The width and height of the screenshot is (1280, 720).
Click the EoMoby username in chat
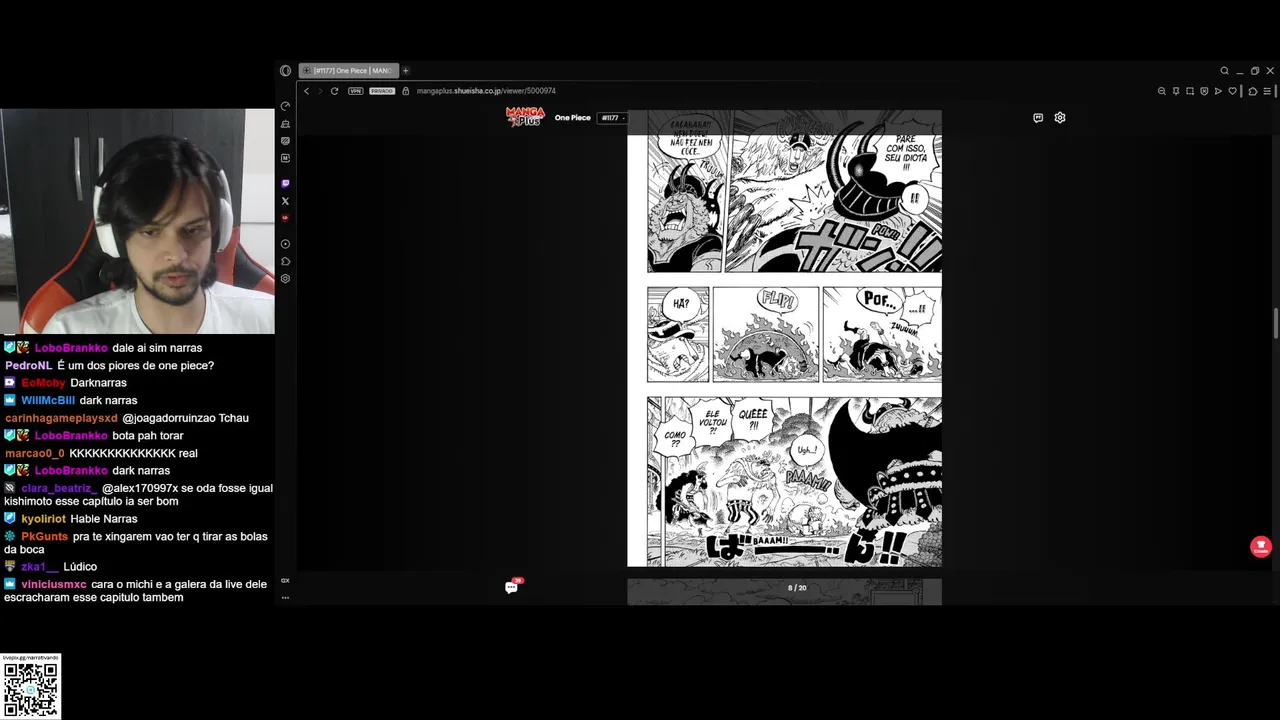tap(43, 383)
